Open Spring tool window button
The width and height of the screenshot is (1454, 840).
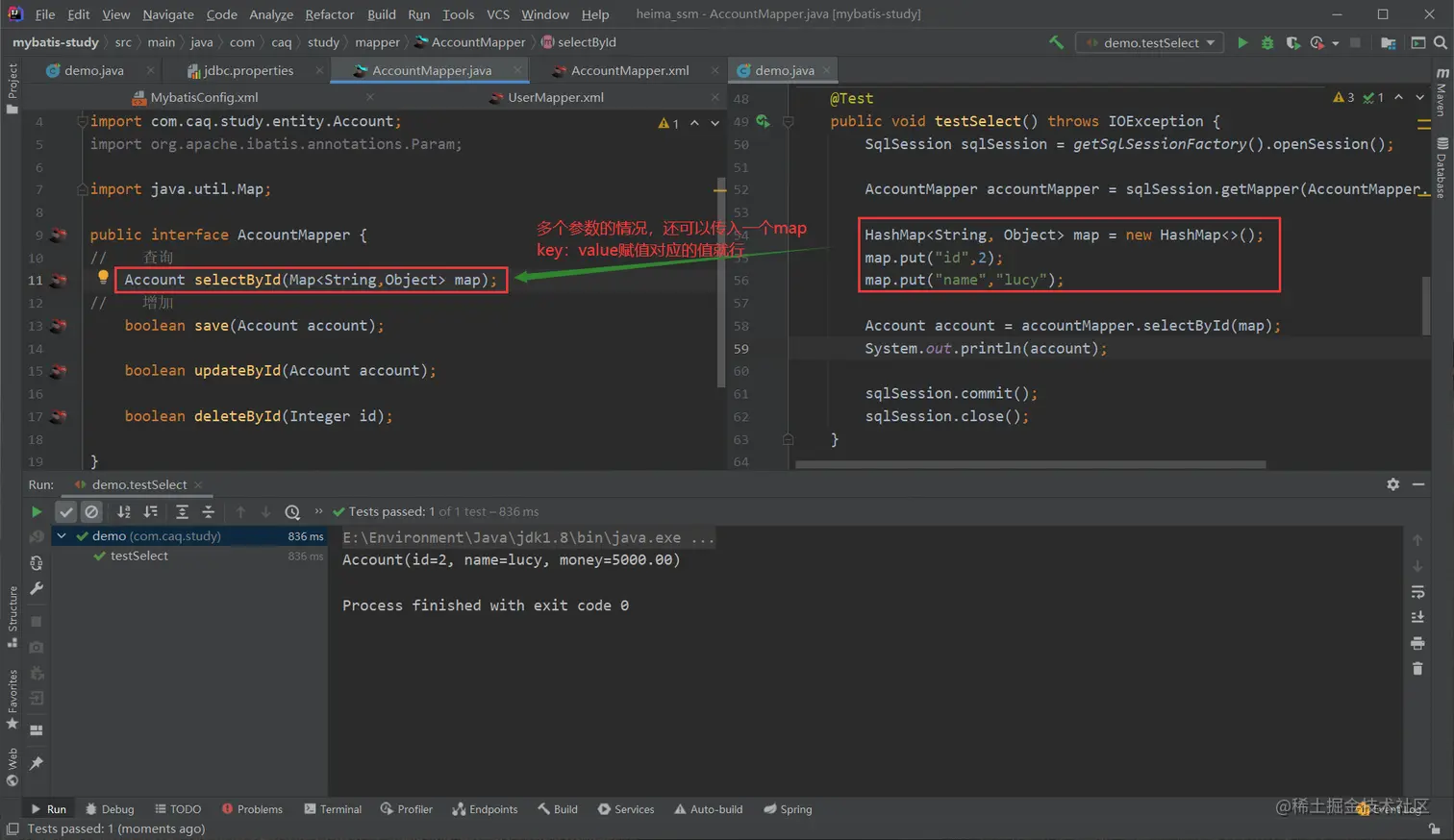[x=788, y=809]
